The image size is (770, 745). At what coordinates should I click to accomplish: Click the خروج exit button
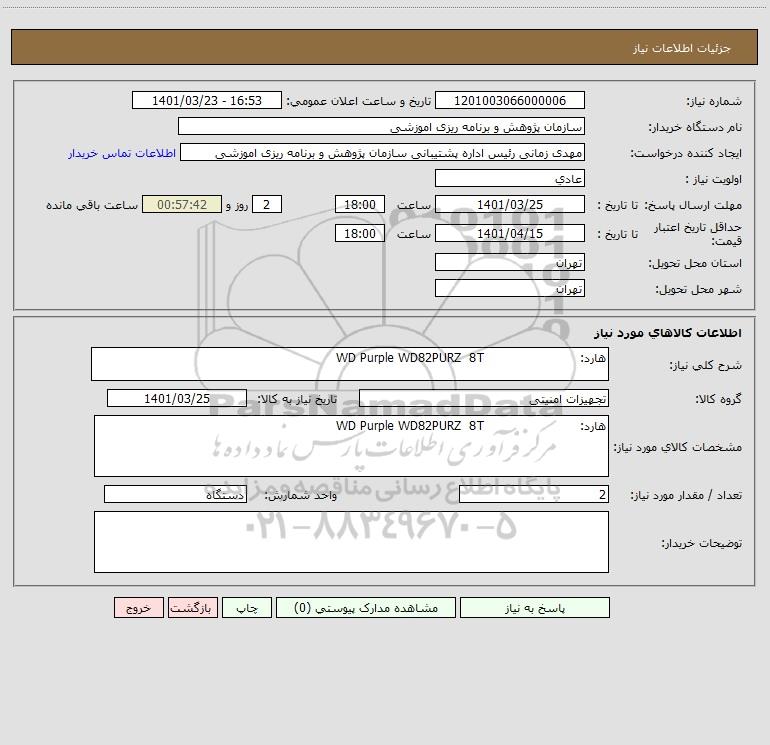pyautogui.click(x=138, y=608)
